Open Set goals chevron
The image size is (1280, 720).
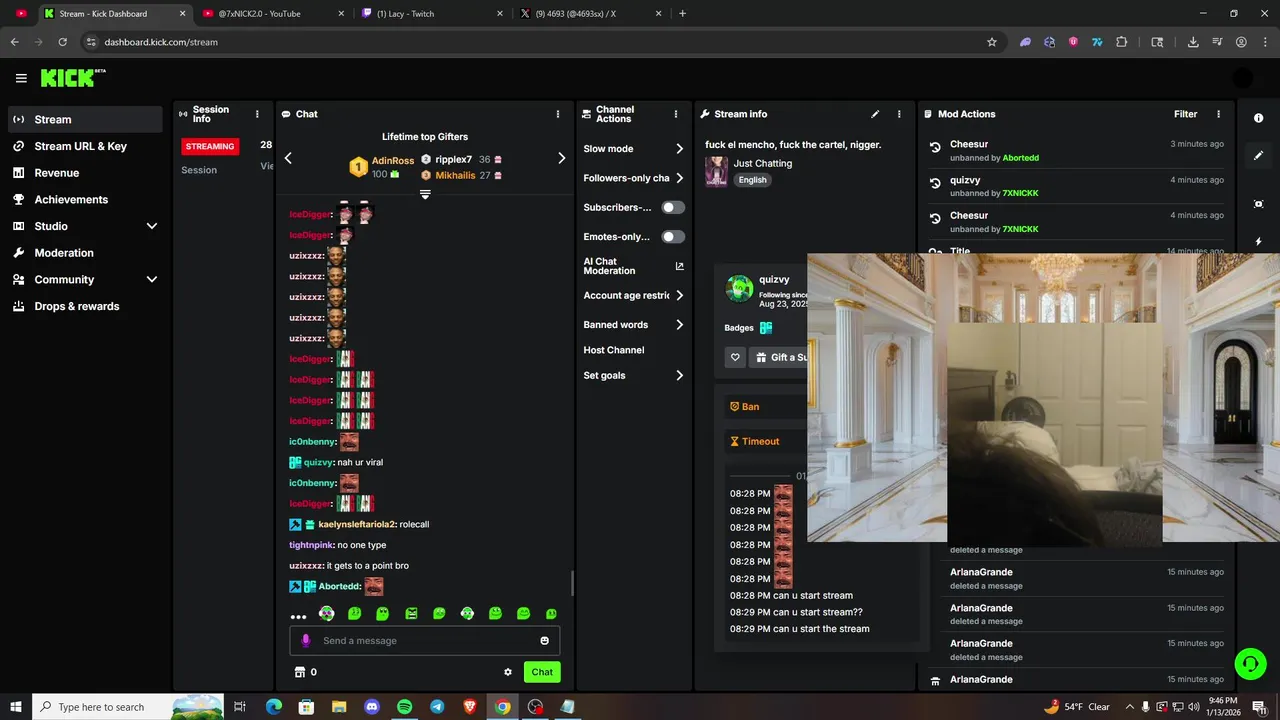pos(679,376)
